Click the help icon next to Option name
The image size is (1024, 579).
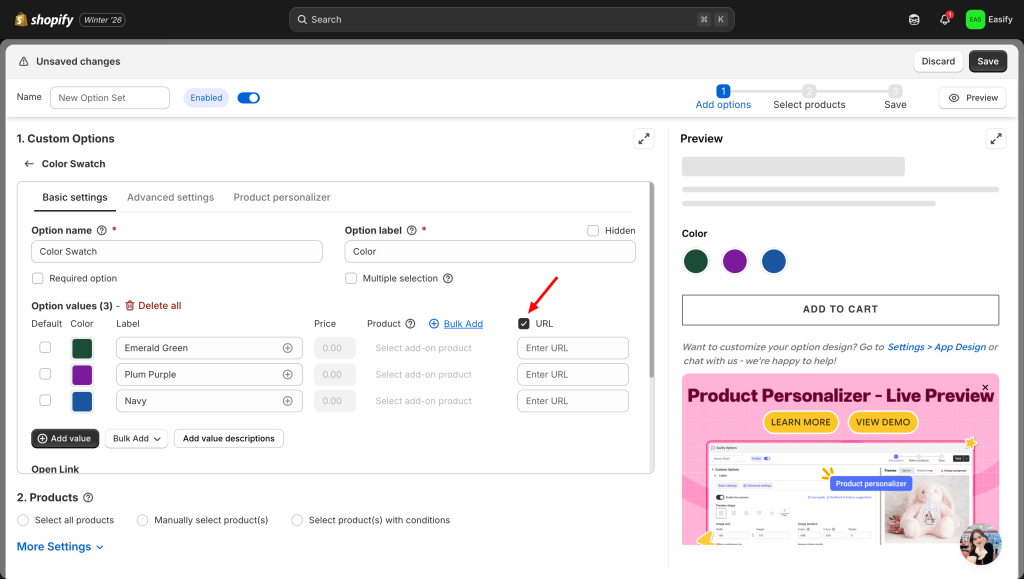click(x=101, y=230)
